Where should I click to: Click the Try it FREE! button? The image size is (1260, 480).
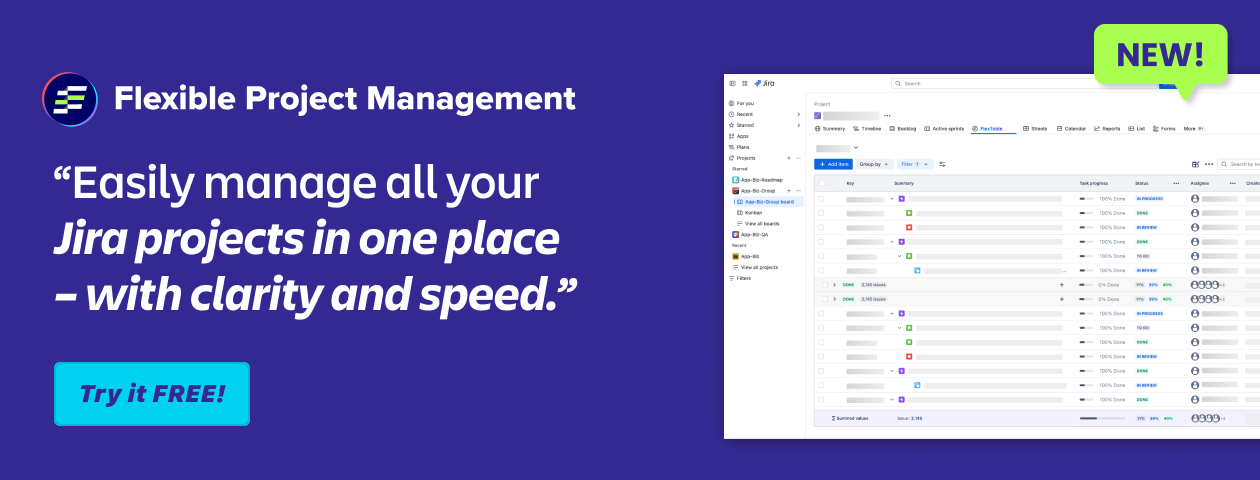coord(152,394)
